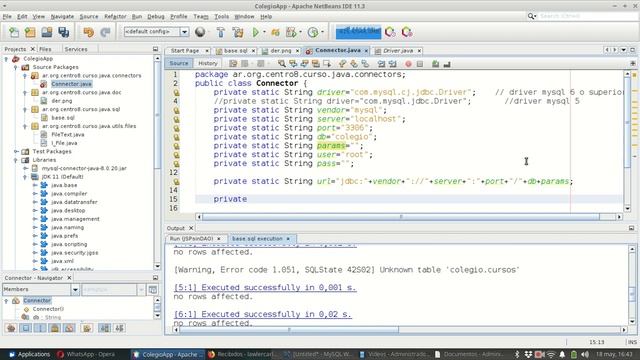Open the Applications menu in taskbar

pyautogui.click(x=29, y=354)
